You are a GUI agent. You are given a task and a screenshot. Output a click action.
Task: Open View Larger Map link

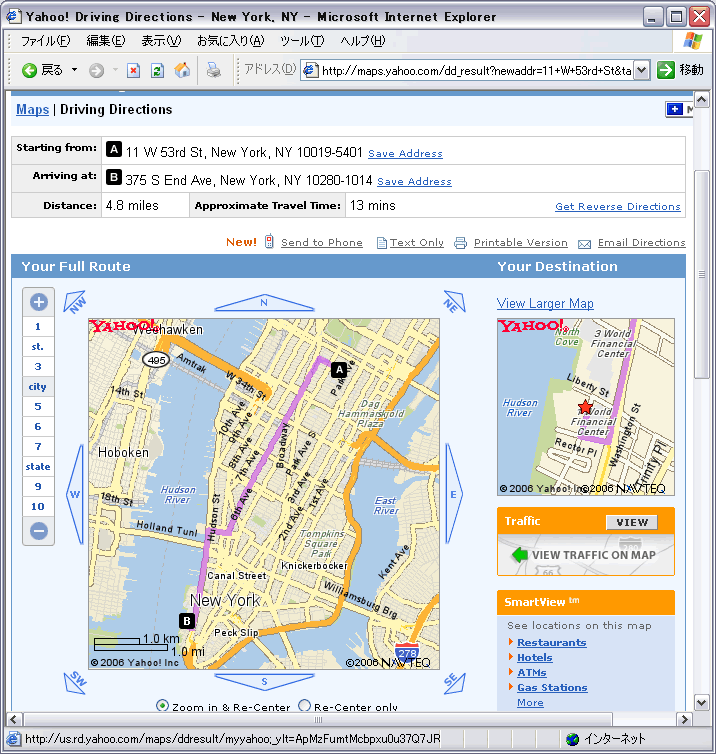pyautogui.click(x=545, y=303)
